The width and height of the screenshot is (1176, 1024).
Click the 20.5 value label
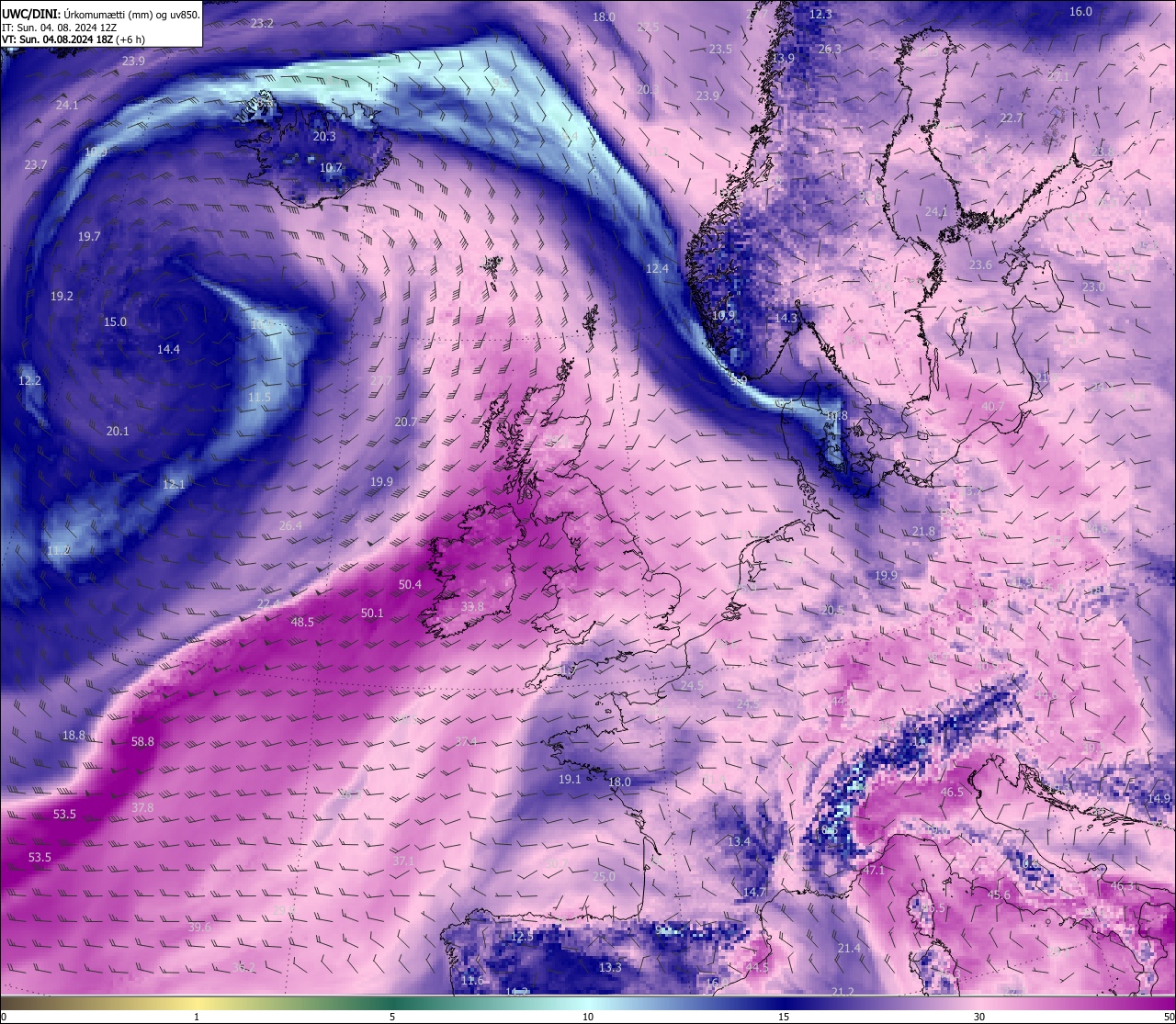tap(831, 610)
